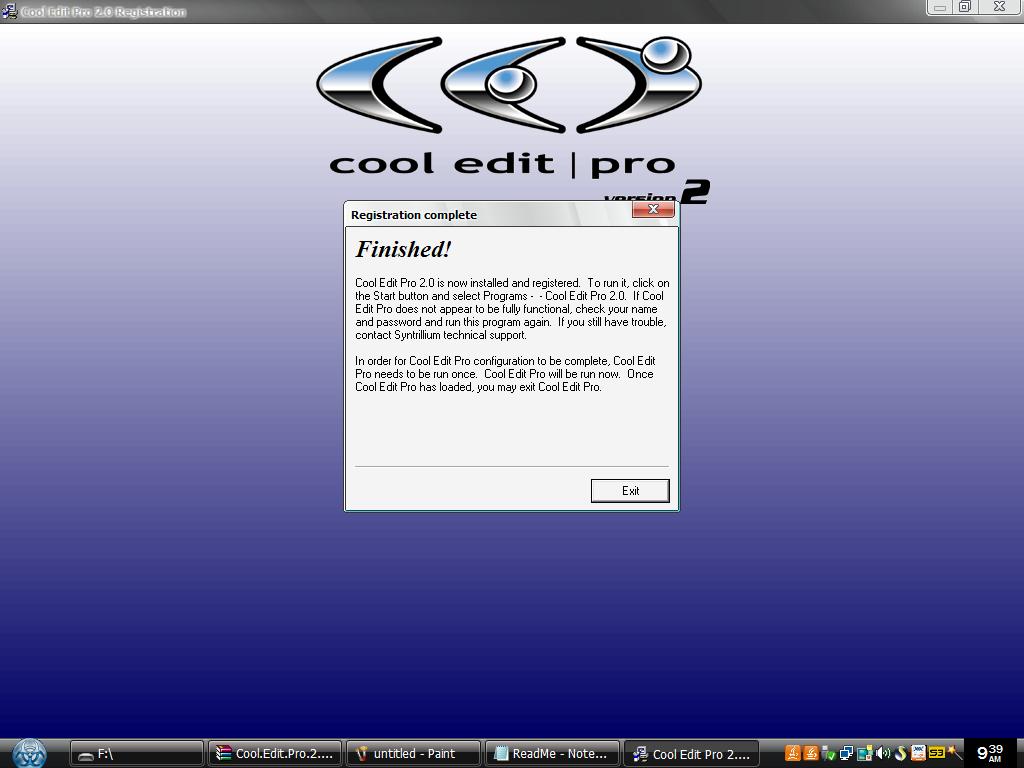The image size is (1024, 768).
Task: Click the magic wand tray icon
Action: [954, 753]
